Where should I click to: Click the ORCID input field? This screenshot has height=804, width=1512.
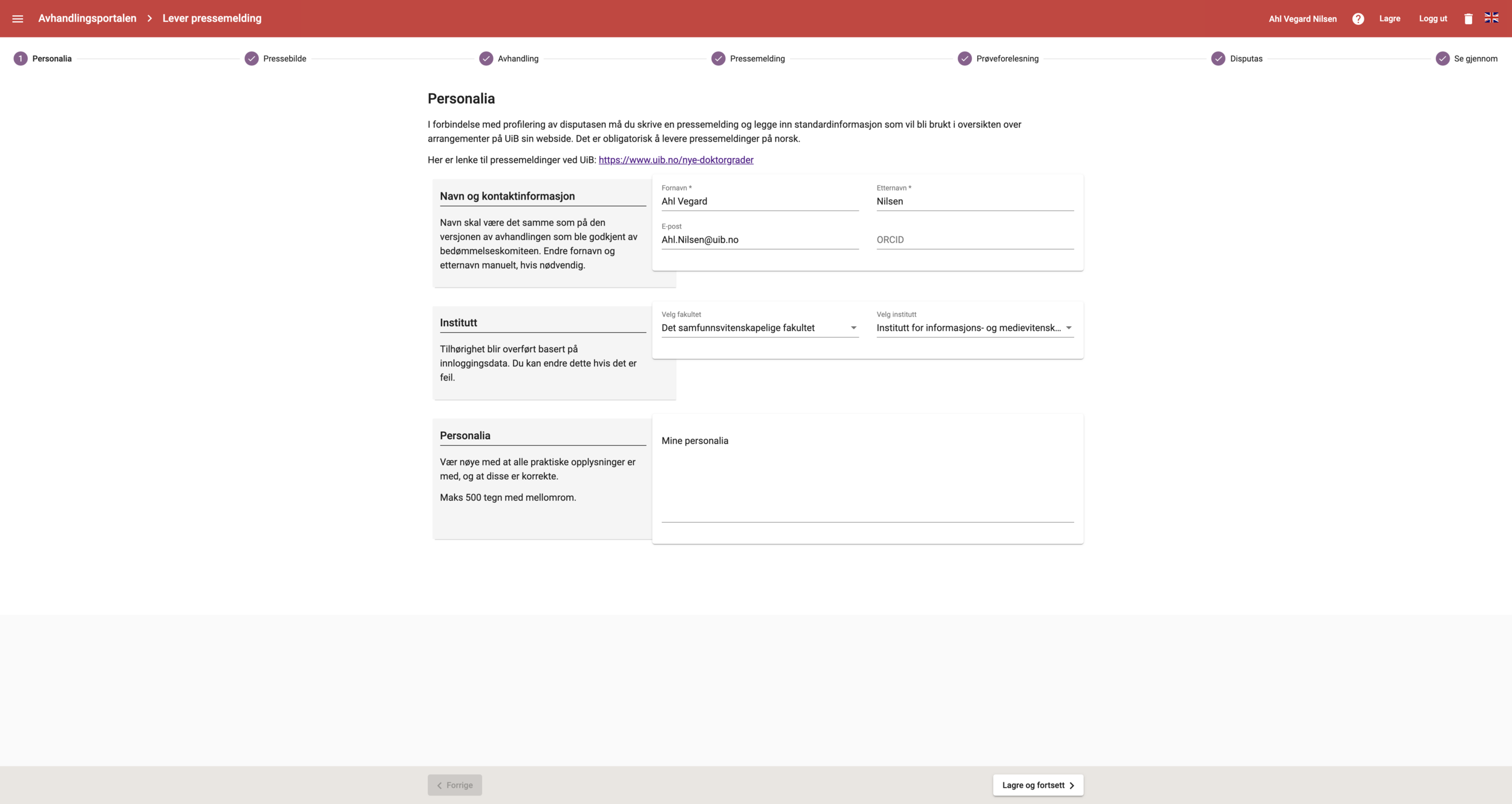(x=974, y=240)
